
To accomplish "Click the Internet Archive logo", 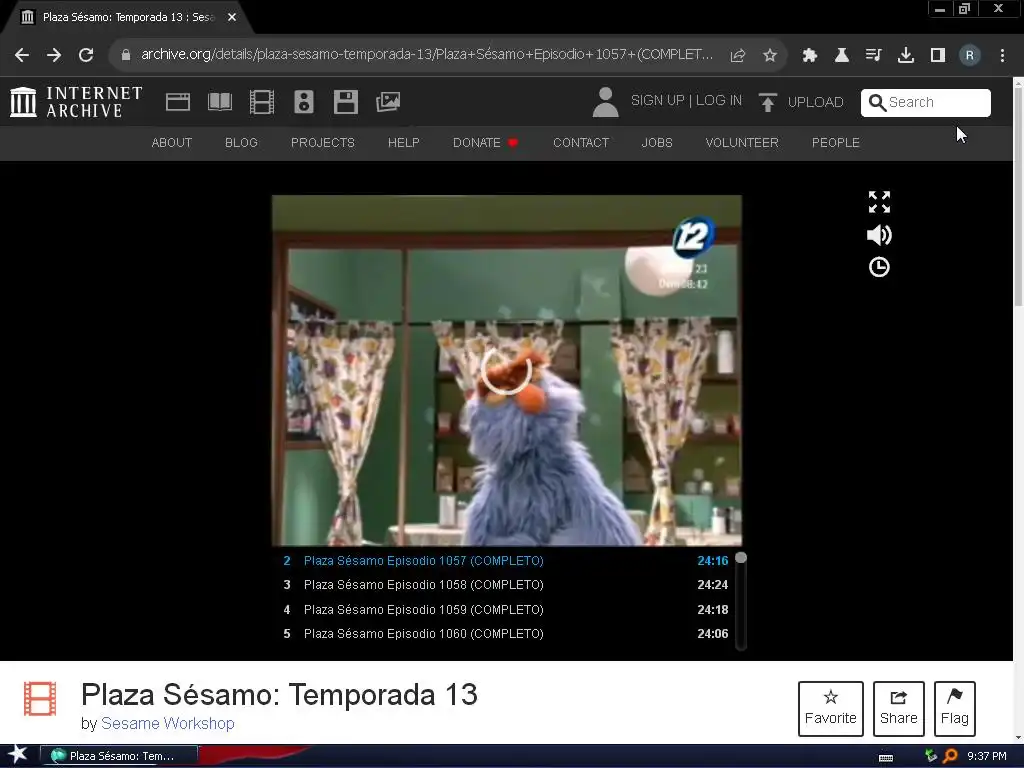I will tap(76, 102).
